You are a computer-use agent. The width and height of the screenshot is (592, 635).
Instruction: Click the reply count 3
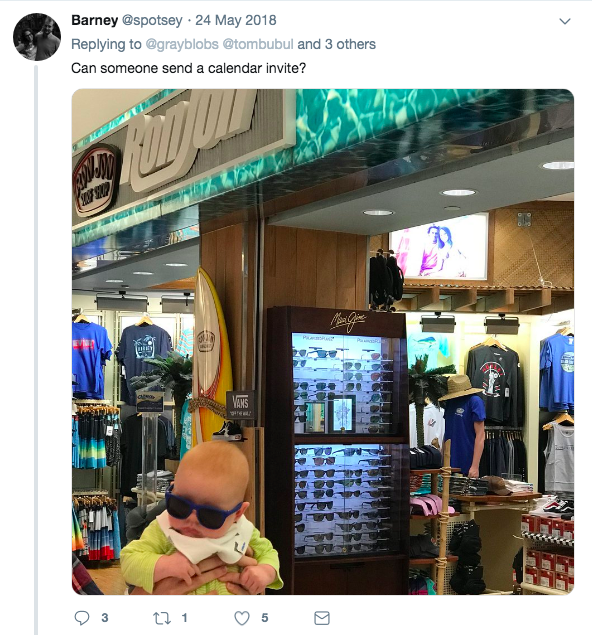pyautogui.click(x=105, y=618)
